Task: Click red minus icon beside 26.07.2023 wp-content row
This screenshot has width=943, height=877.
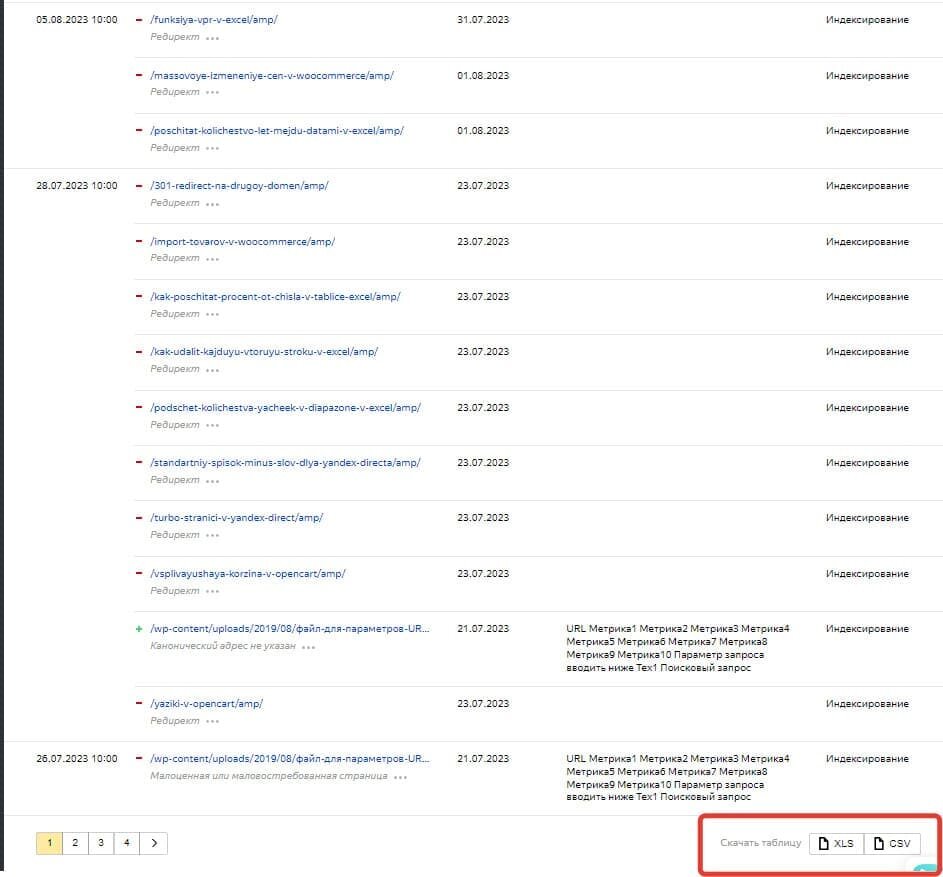Action: [139, 758]
